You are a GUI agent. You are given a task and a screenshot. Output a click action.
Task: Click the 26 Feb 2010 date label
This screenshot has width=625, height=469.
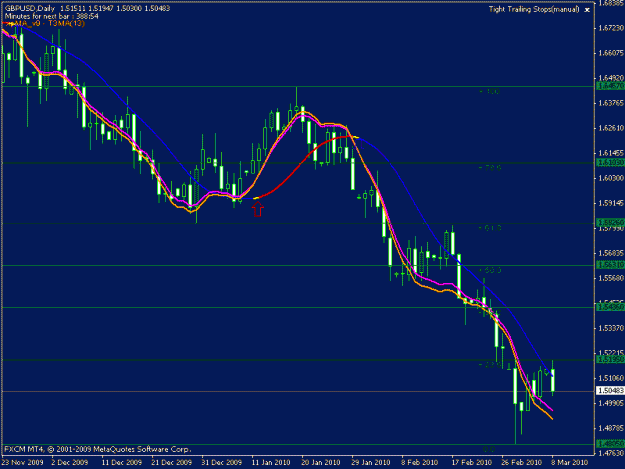pyautogui.click(x=521, y=463)
